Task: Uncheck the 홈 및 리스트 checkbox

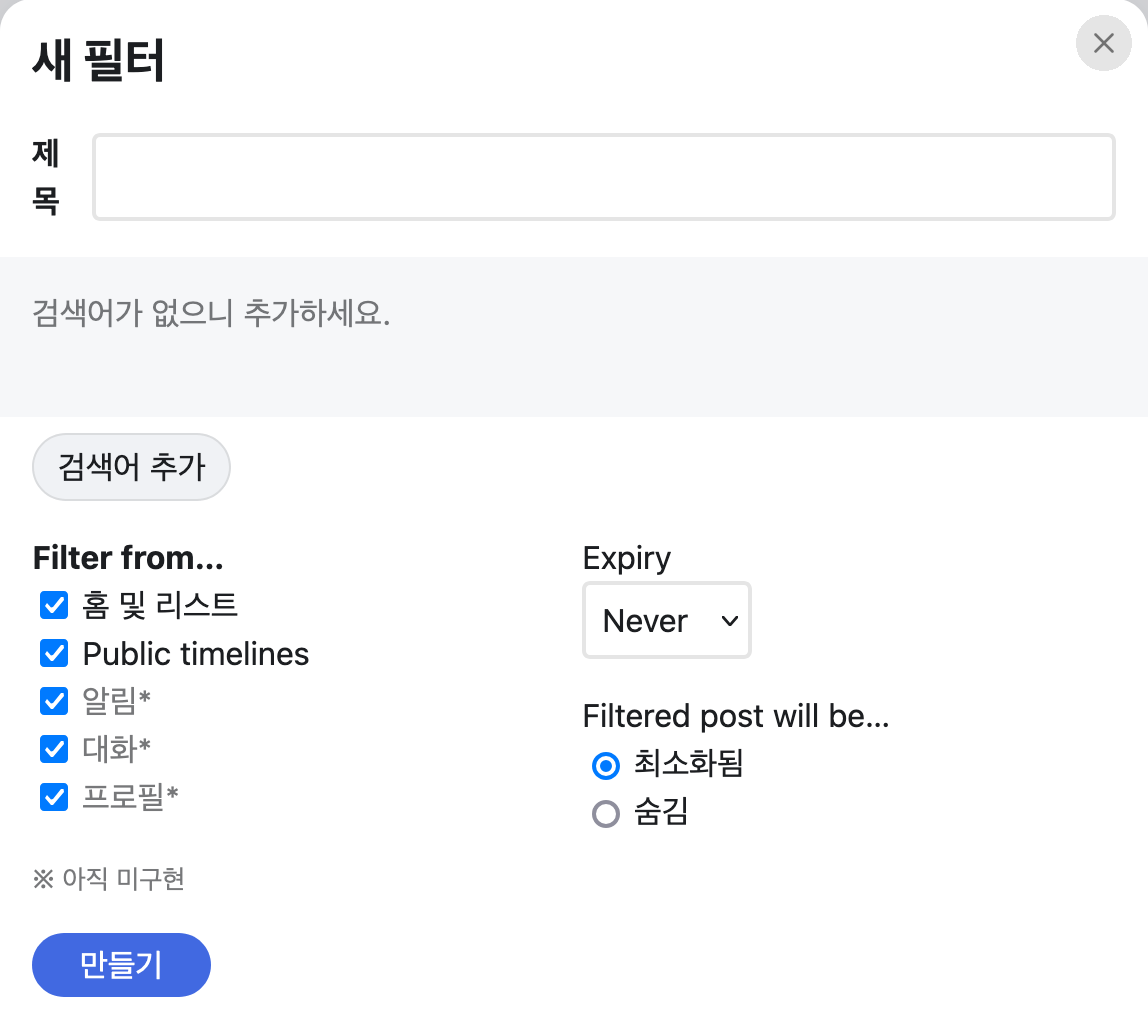Action: [54, 605]
